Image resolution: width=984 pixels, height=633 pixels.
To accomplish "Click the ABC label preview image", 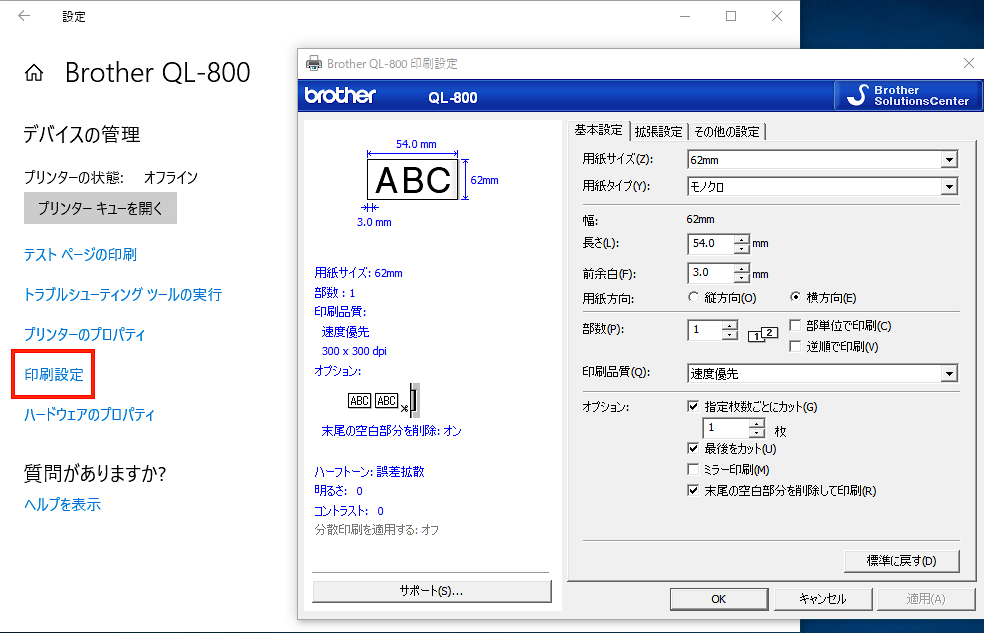I will coord(413,180).
